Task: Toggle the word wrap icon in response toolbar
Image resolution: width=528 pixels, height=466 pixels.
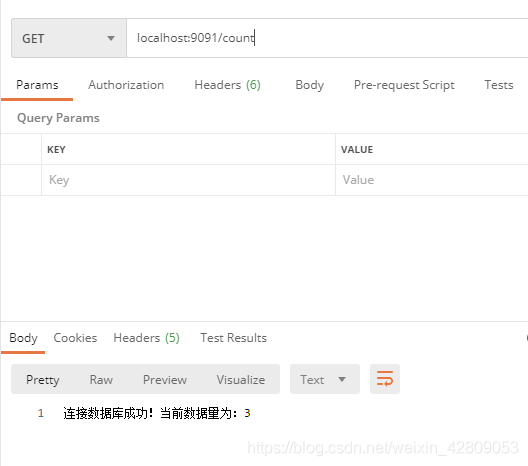Action: coord(385,379)
